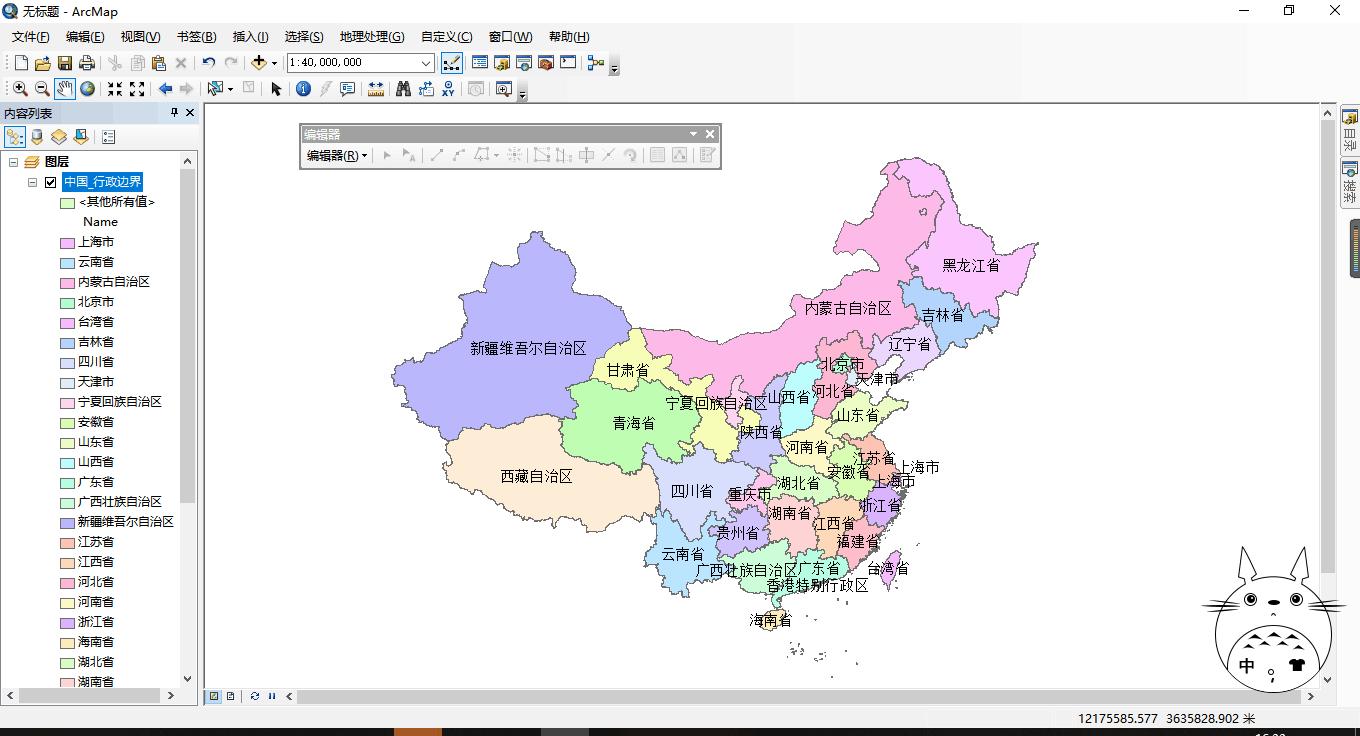Open the 地理处理(G) menu
The width and height of the screenshot is (1360, 736).
tap(372, 36)
